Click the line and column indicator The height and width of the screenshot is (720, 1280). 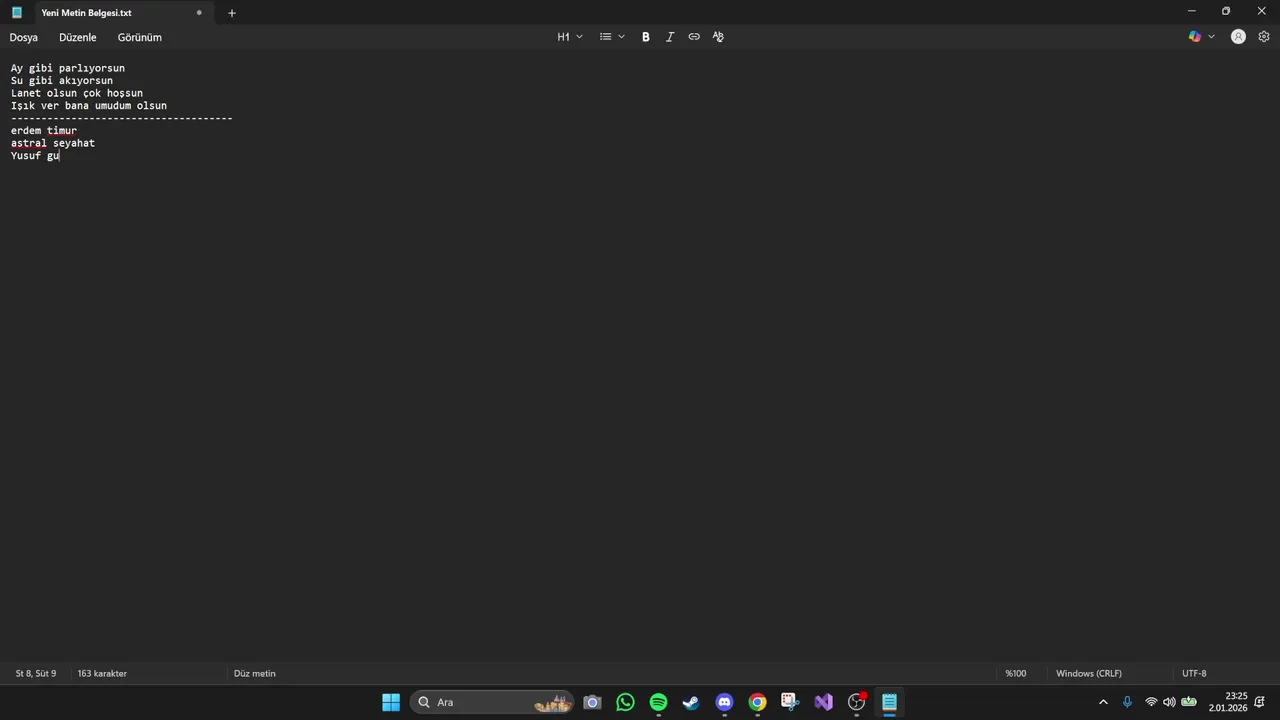point(36,674)
